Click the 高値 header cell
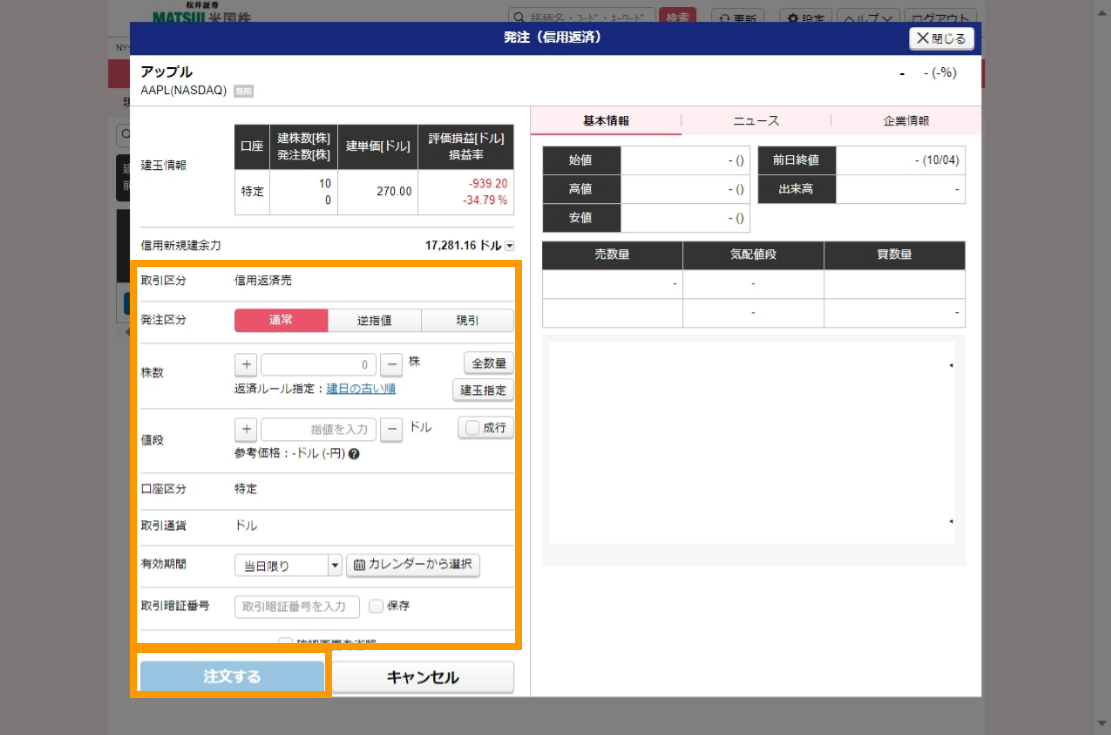 [x=581, y=189]
